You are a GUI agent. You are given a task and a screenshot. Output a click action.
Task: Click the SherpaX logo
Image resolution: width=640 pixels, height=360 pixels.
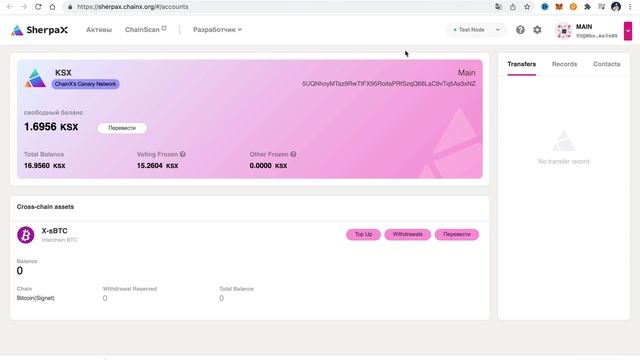click(x=40, y=30)
